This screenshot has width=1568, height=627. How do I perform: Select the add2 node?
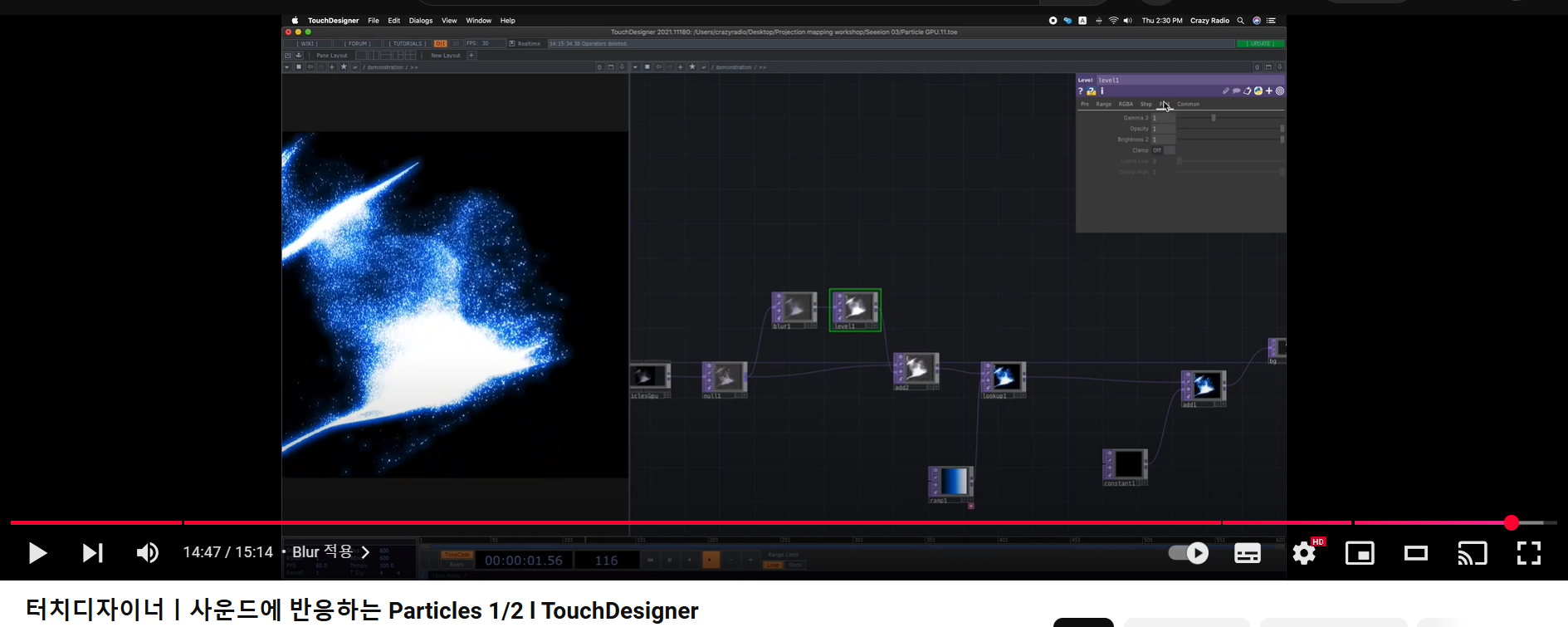pos(916,370)
